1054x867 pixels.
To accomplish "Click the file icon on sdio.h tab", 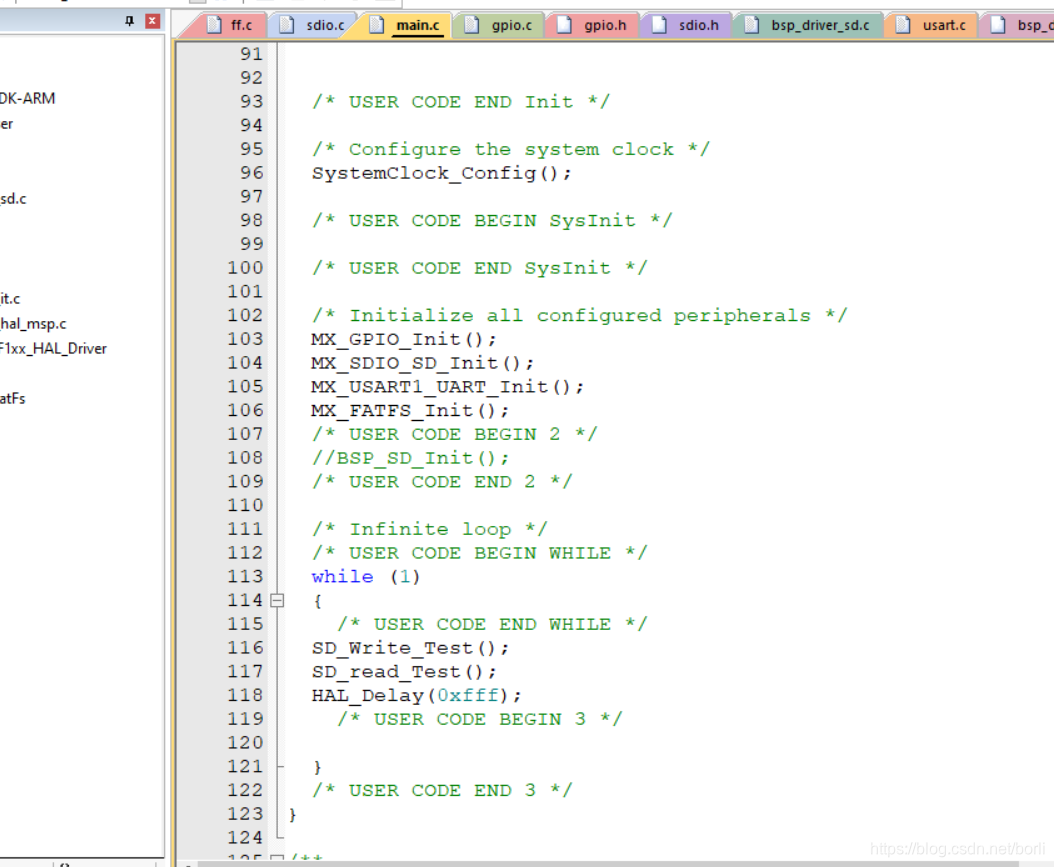I will 659,25.
